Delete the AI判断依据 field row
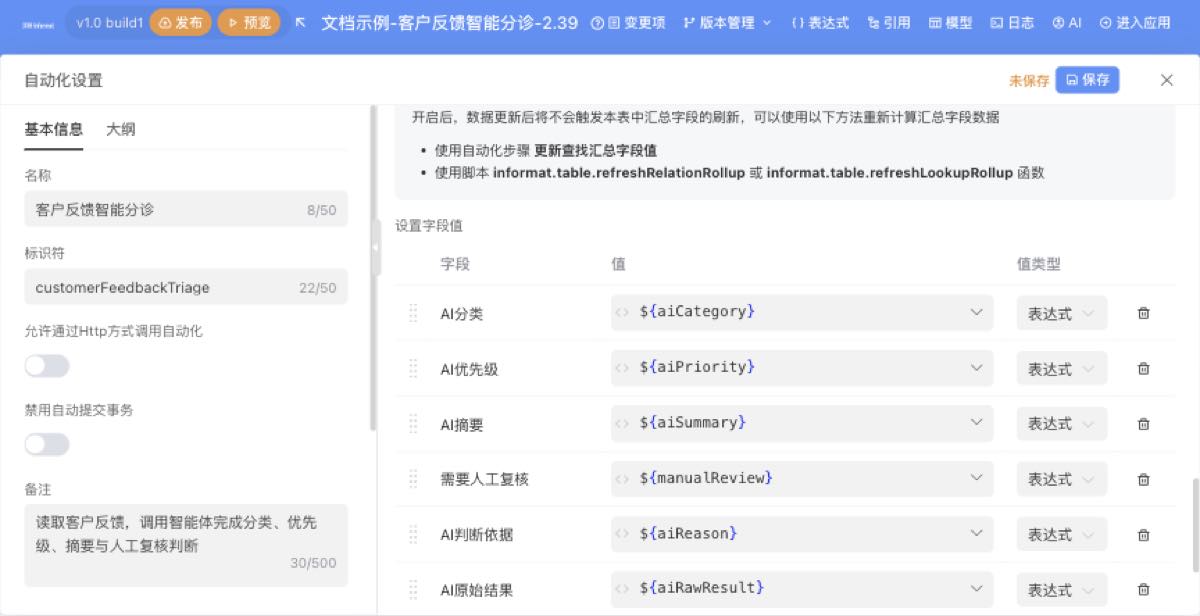Screen dimensions: 1200x616 coord(1143,534)
